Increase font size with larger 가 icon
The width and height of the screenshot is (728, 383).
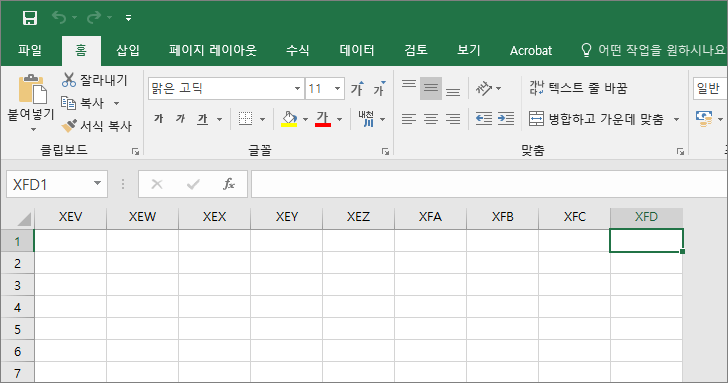click(358, 88)
